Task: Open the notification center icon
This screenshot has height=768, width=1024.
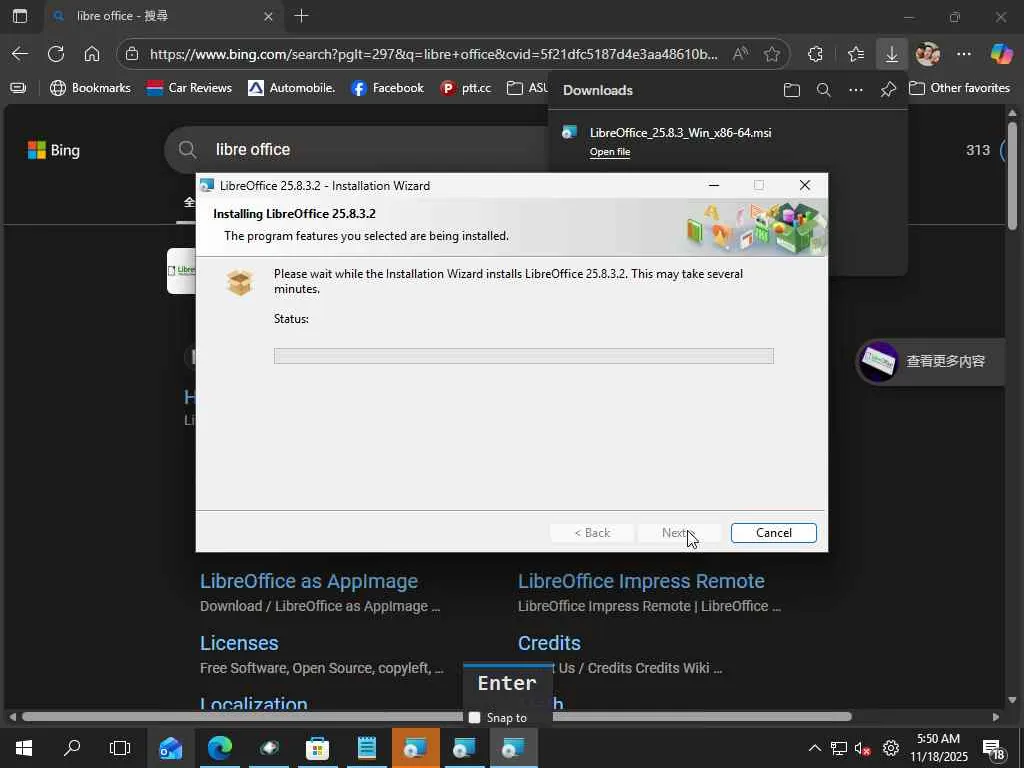Action: pyautogui.click(x=995, y=748)
